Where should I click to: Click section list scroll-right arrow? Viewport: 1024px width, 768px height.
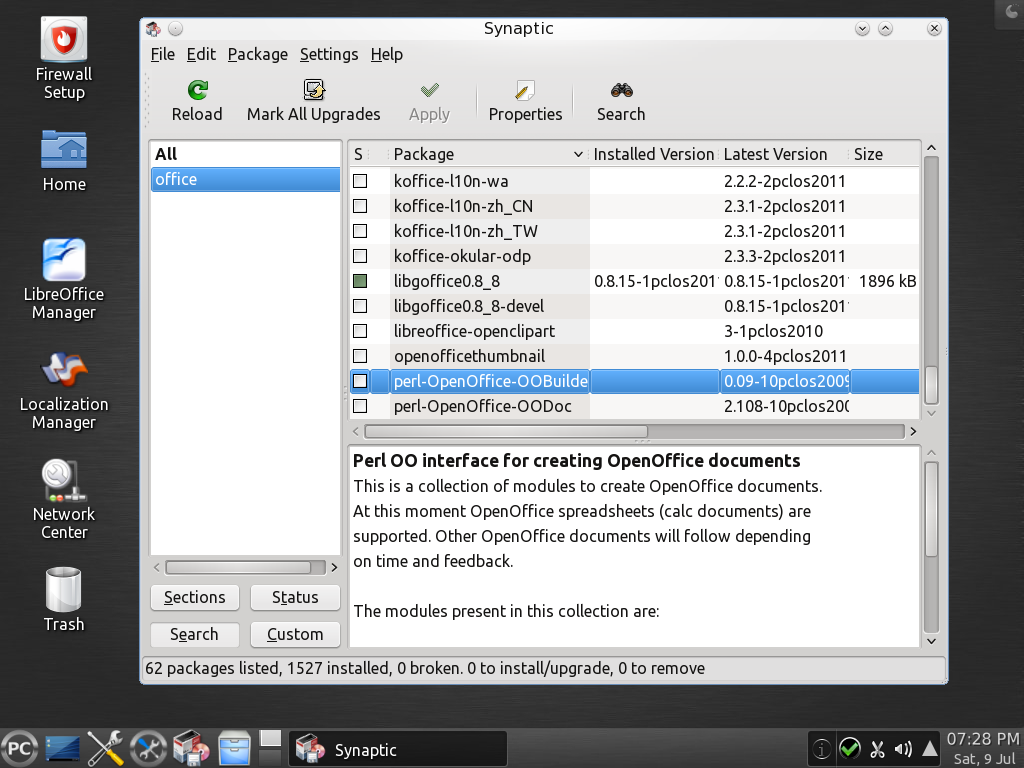click(334, 568)
